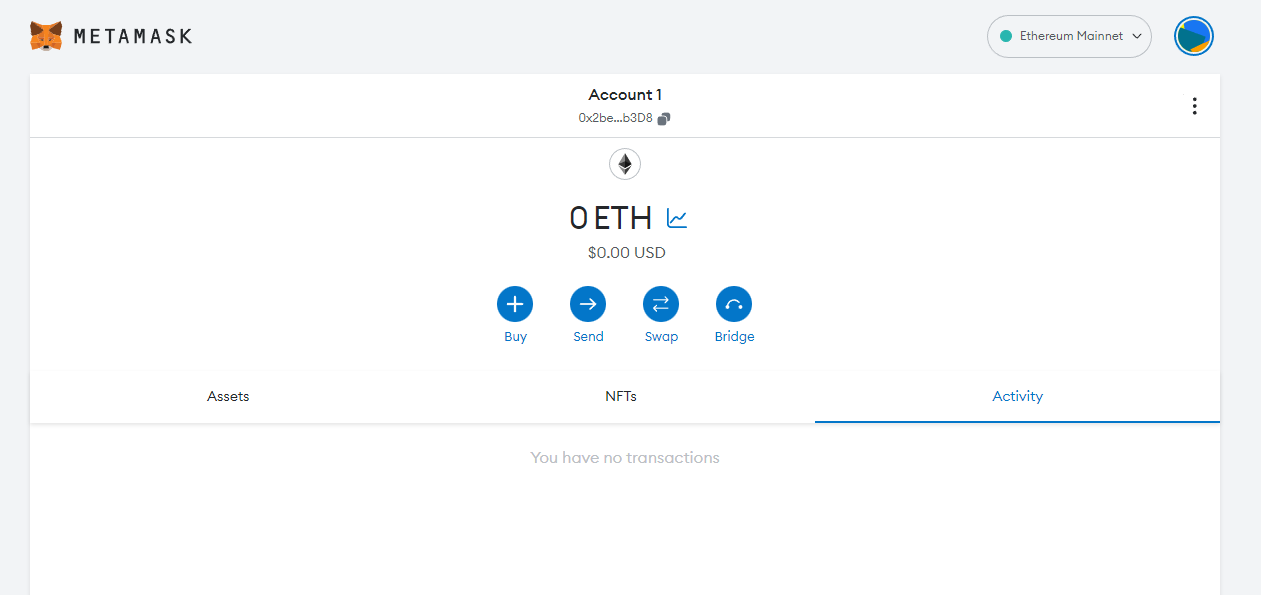Screen dimensions: 1261x595
Task: Click the Account 1 name label
Action: 625,95
